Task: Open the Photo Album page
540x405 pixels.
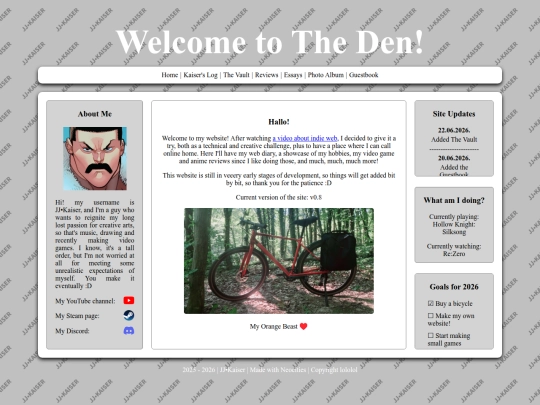Action: pos(326,75)
